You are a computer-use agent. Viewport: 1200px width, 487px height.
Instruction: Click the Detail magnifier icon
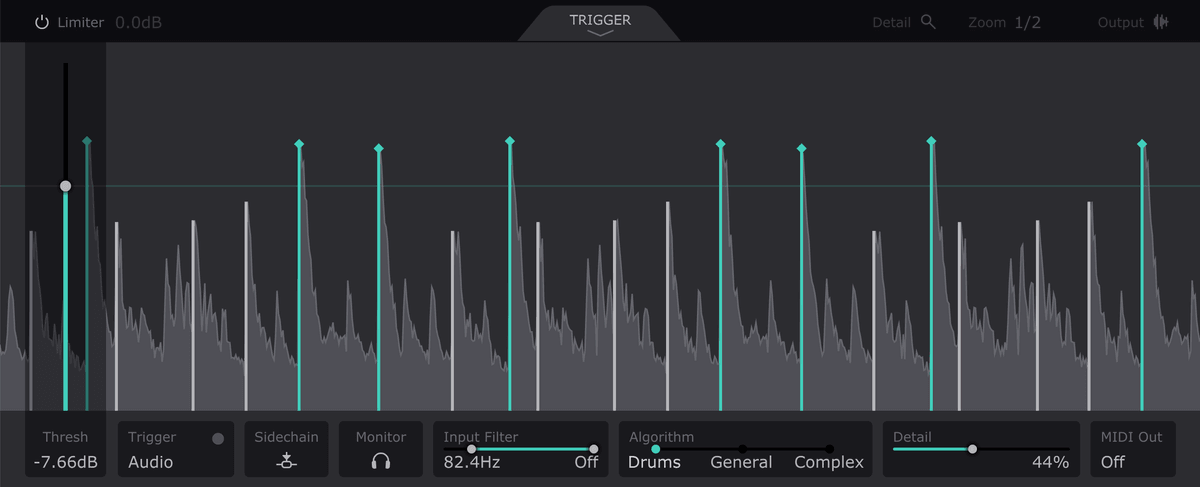pos(928,22)
